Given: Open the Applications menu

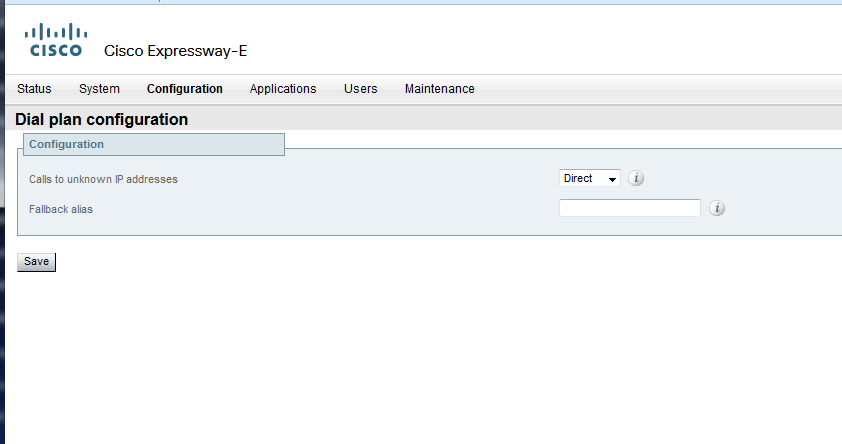Looking at the screenshot, I should 283,89.
